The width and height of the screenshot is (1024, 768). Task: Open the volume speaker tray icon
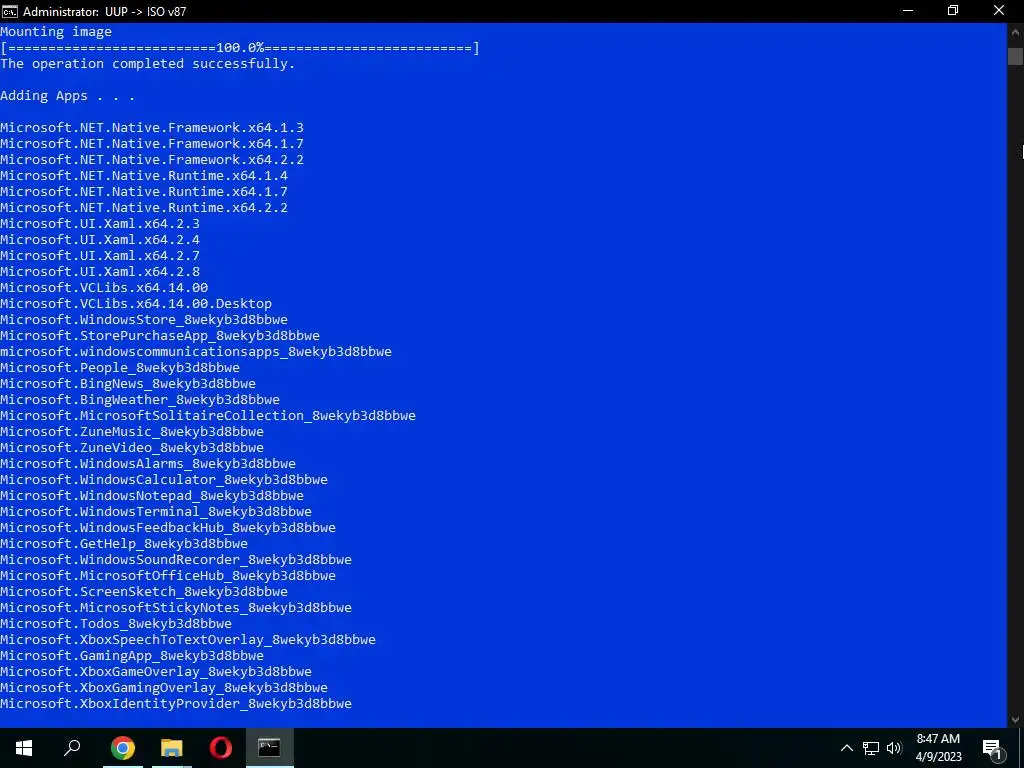tap(894, 748)
